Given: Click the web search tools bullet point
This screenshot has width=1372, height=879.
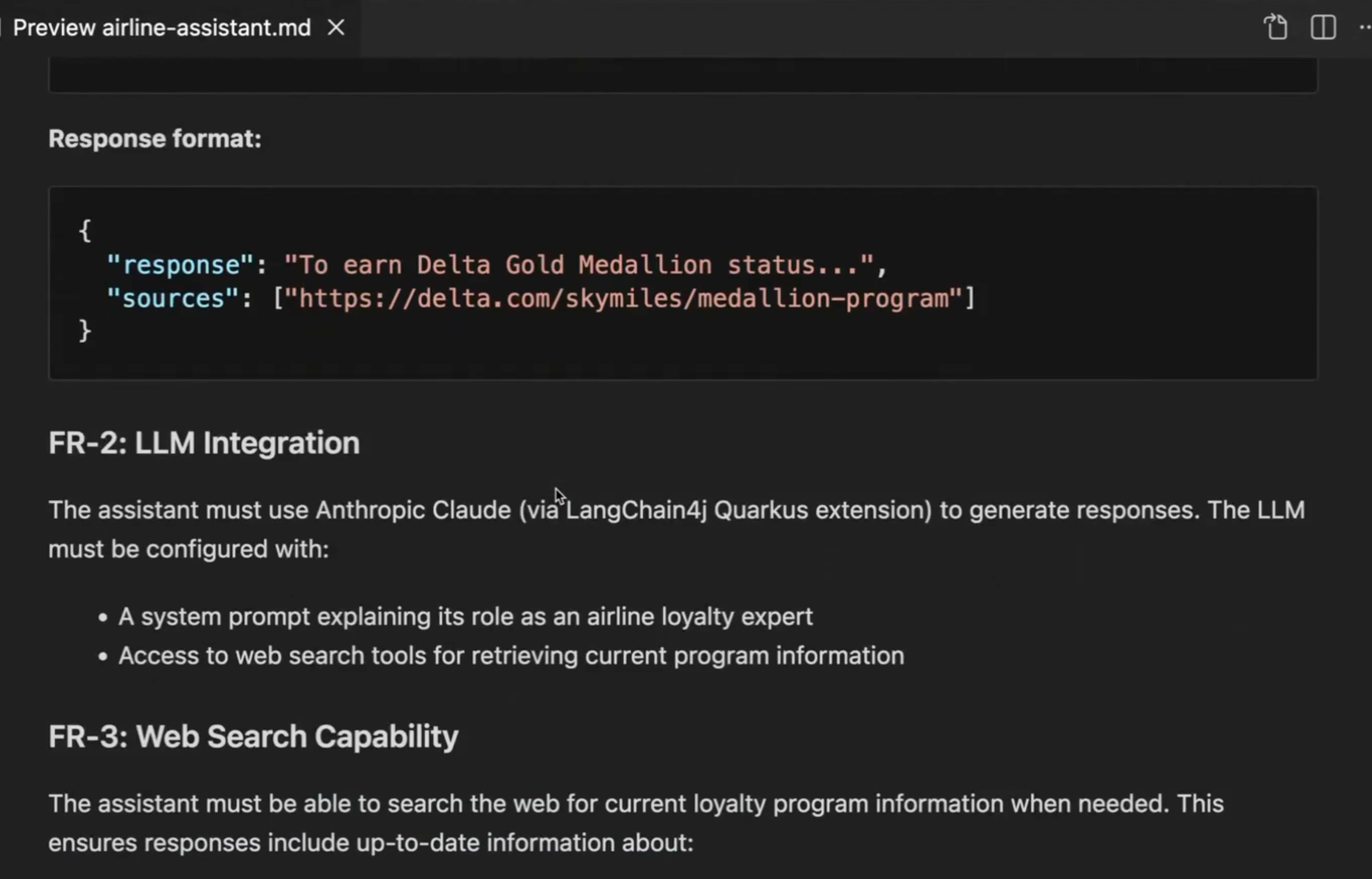Looking at the screenshot, I should pos(511,655).
